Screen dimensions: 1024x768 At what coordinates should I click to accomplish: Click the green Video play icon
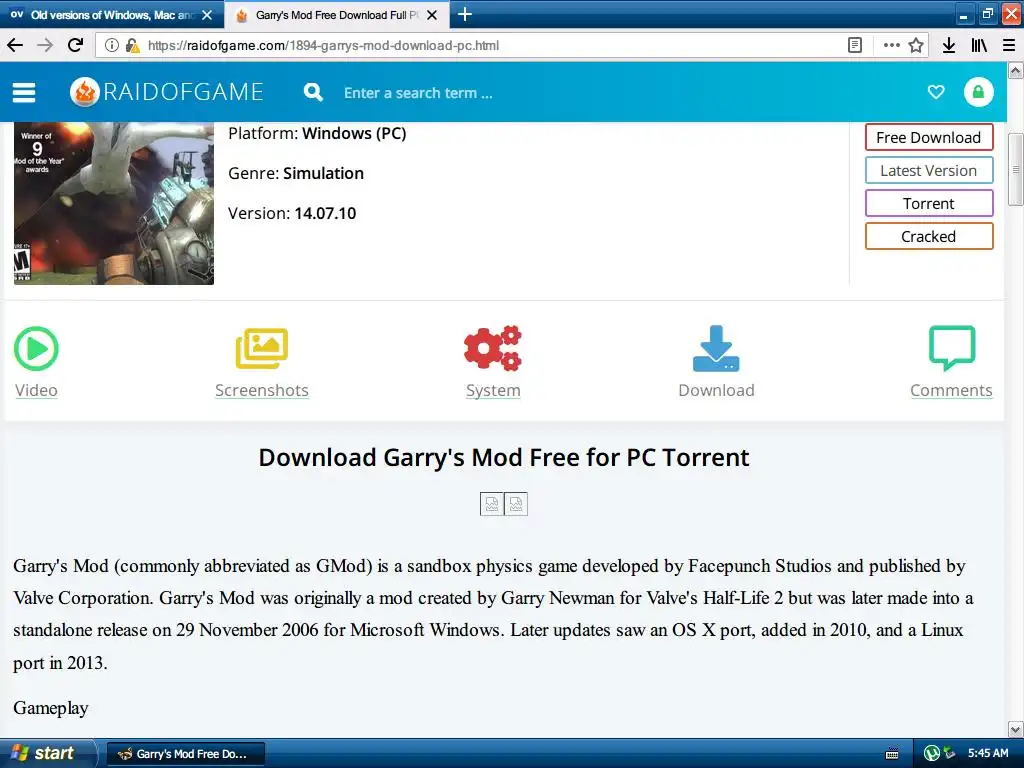click(36, 348)
